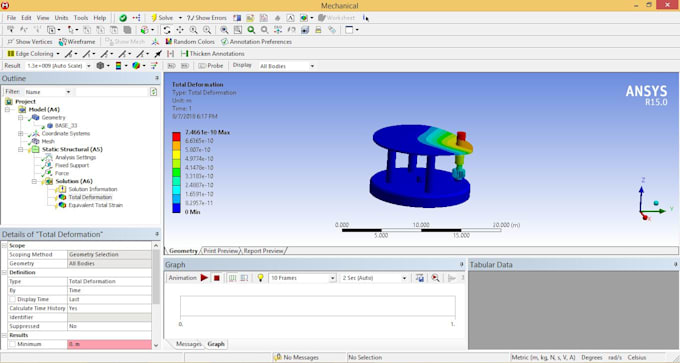
Task: Switch to the Report Preview tab
Action: [x=263, y=251]
